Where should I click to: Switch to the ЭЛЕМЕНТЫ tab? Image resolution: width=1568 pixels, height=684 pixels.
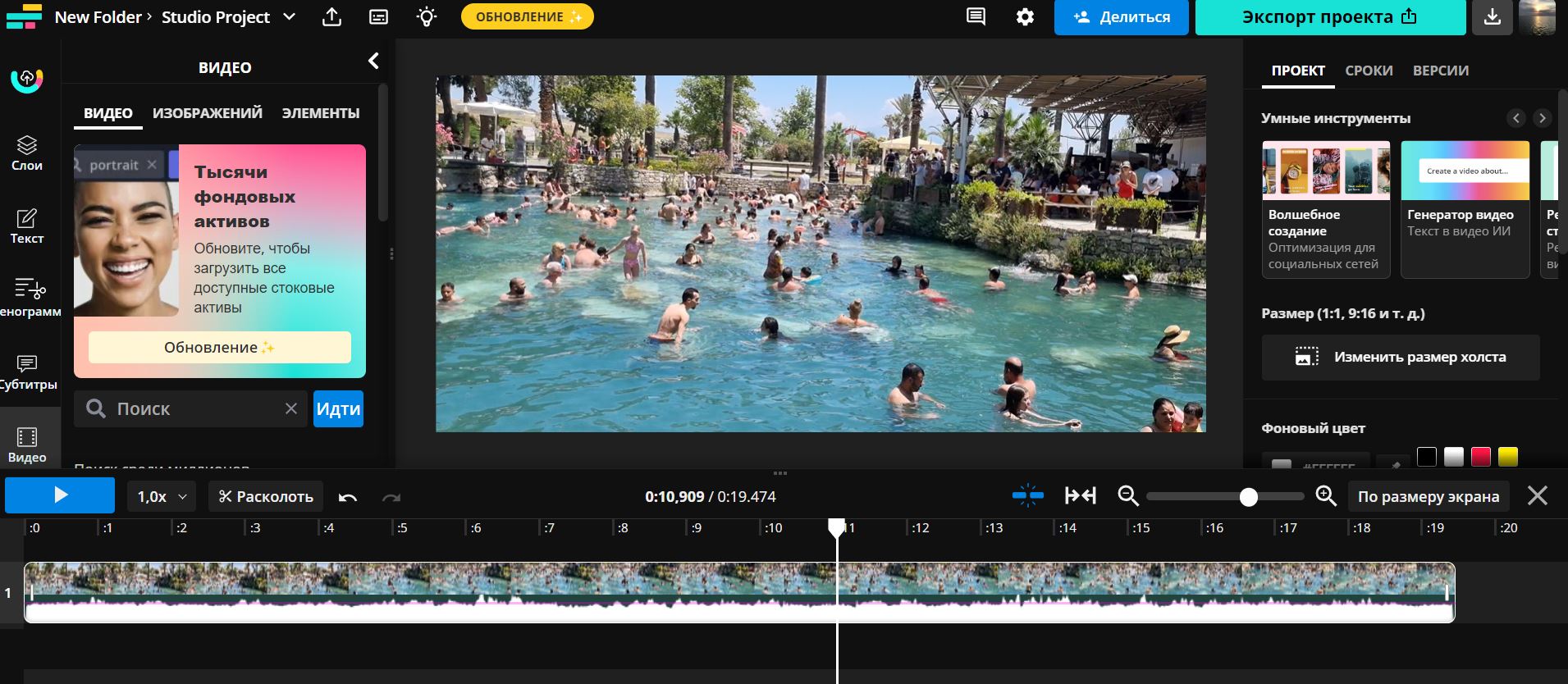click(x=321, y=113)
